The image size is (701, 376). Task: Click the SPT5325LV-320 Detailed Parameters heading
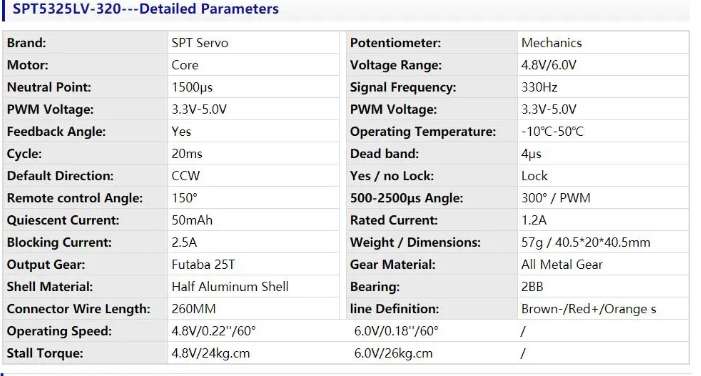pyautogui.click(x=145, y=9)
